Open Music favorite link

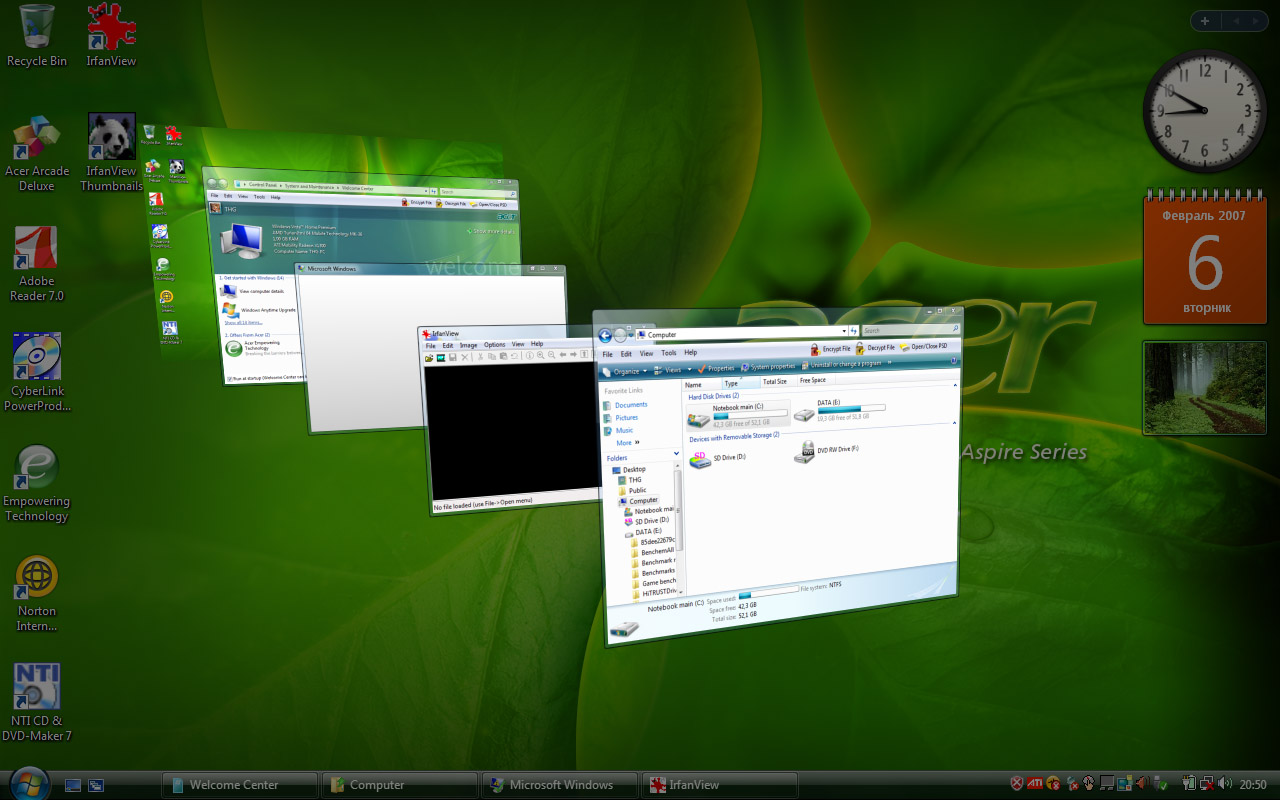coord(619,430)
